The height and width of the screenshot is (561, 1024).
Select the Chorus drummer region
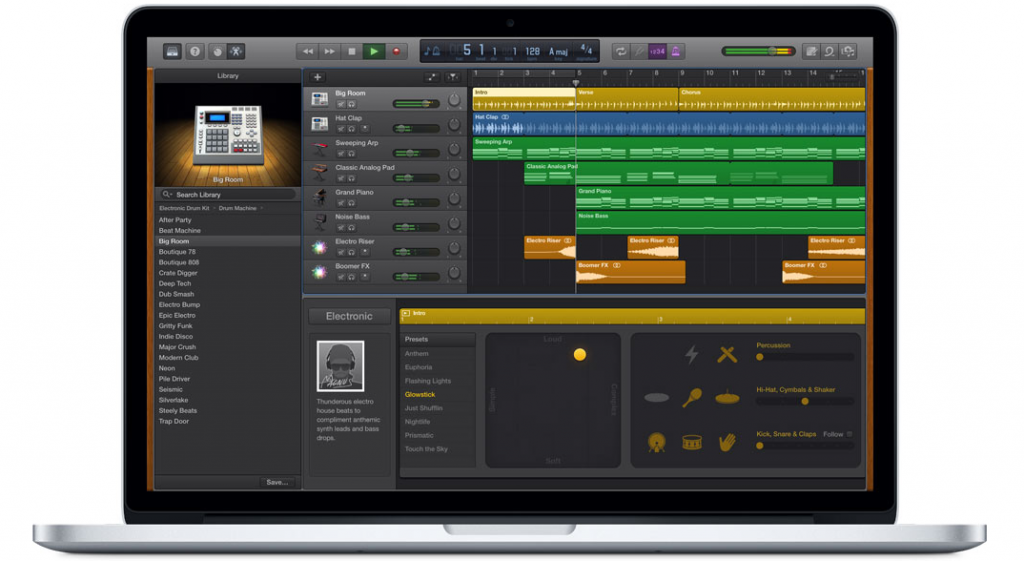click(772, 99)
